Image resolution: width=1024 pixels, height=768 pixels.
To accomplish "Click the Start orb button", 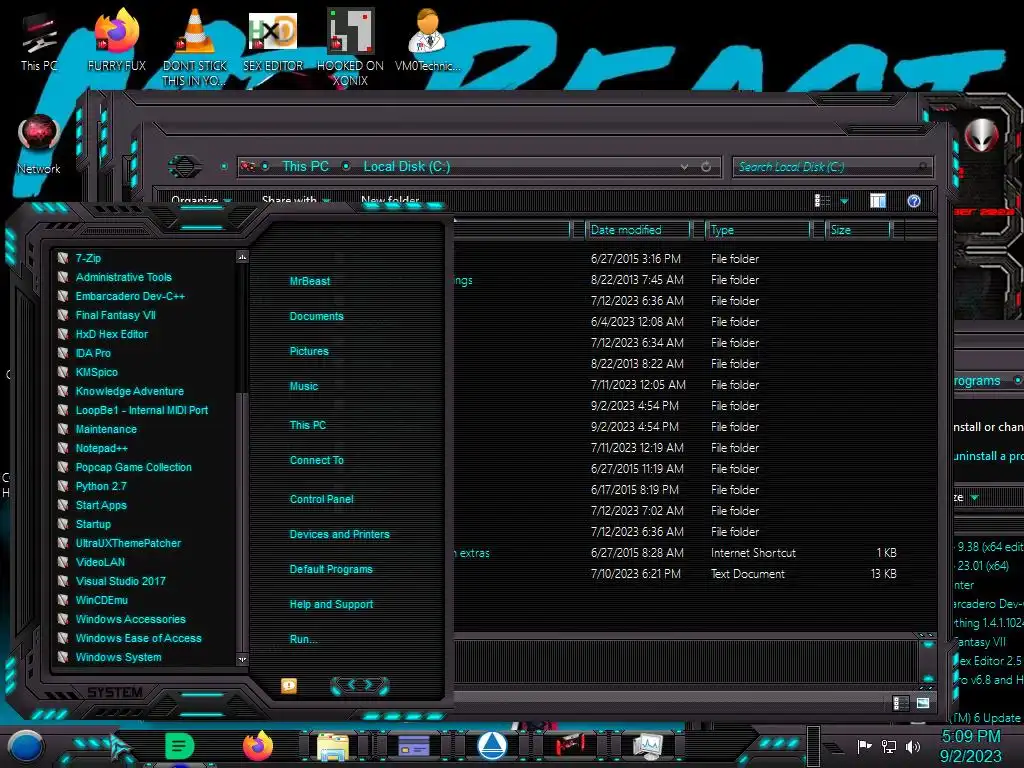I will [25, 746].
